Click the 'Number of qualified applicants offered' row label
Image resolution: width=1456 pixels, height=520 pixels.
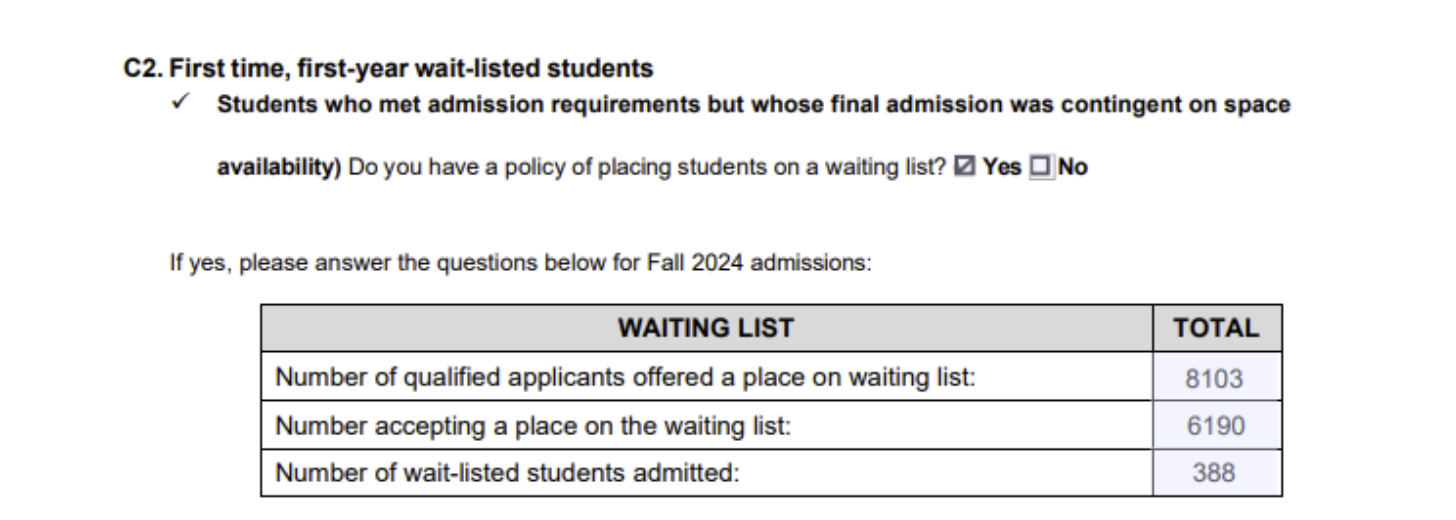coord(625,379)
